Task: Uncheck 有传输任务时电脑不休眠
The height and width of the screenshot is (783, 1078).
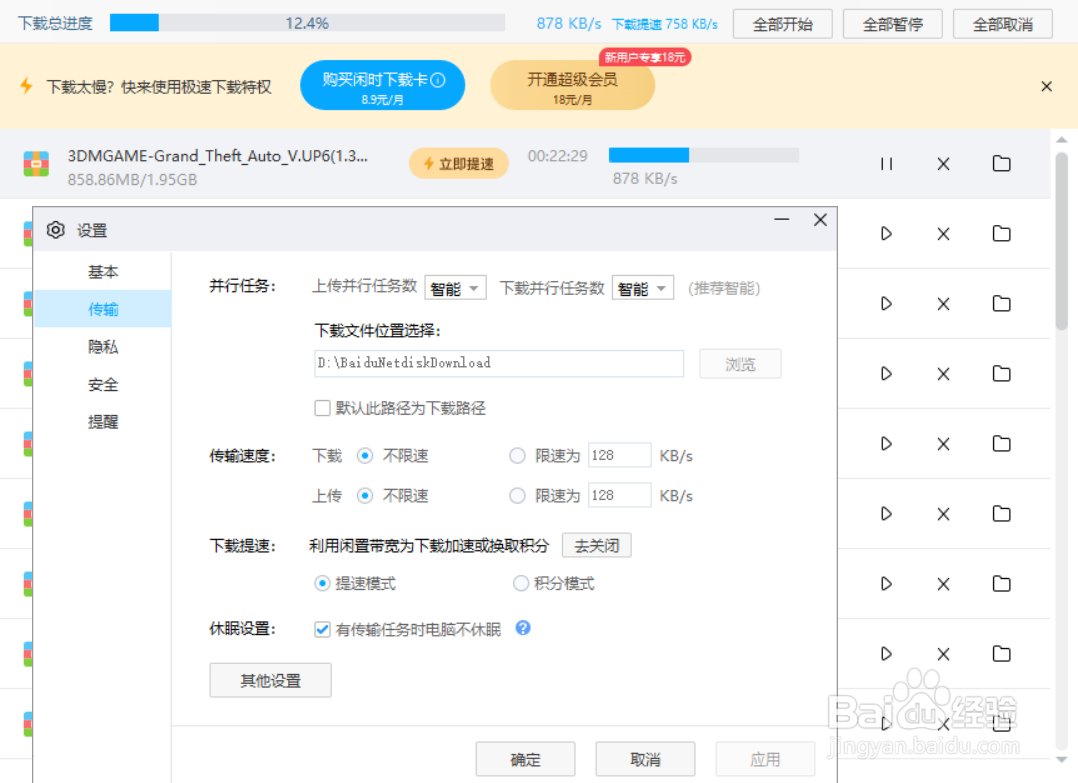Action: (x=322, y=629)
